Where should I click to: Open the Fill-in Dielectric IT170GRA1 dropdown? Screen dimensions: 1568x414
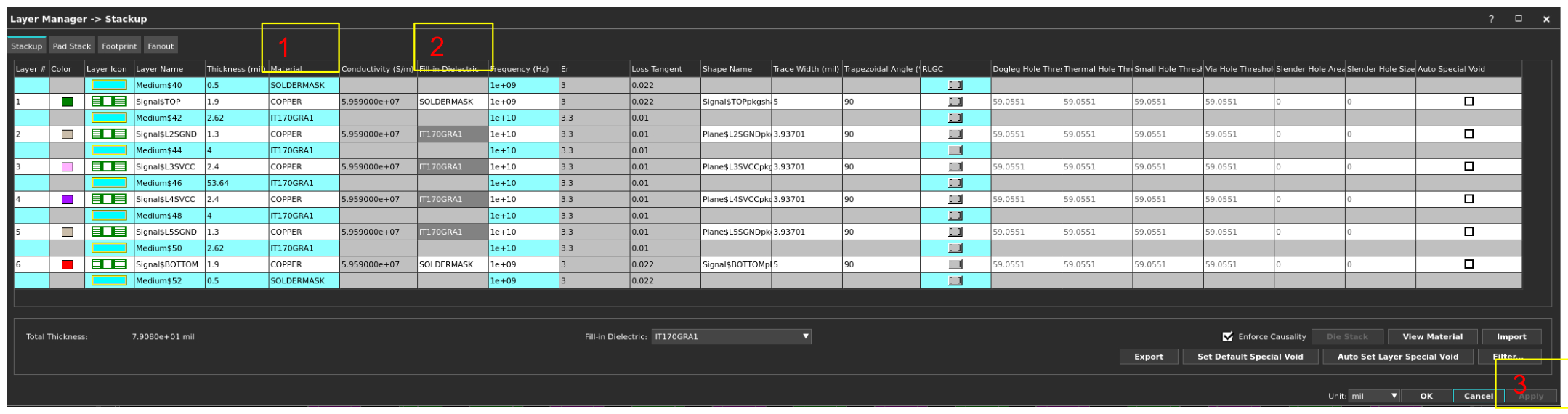point(731,336)
